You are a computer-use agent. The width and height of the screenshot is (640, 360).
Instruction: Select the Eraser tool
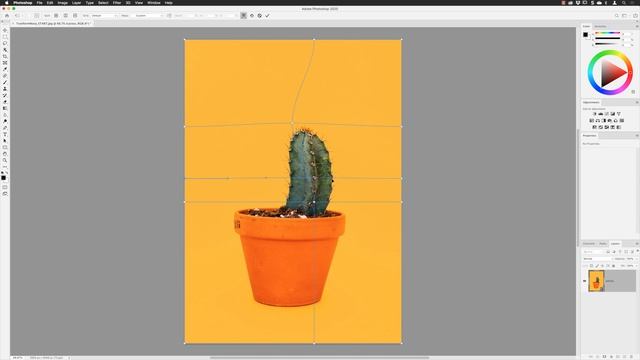click(5, 102)
